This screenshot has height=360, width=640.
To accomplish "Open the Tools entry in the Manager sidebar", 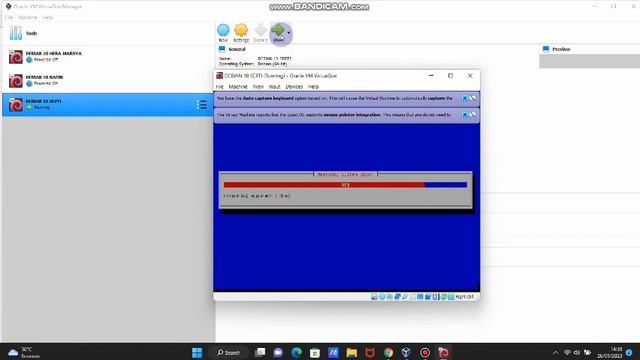I will point(108,33).
